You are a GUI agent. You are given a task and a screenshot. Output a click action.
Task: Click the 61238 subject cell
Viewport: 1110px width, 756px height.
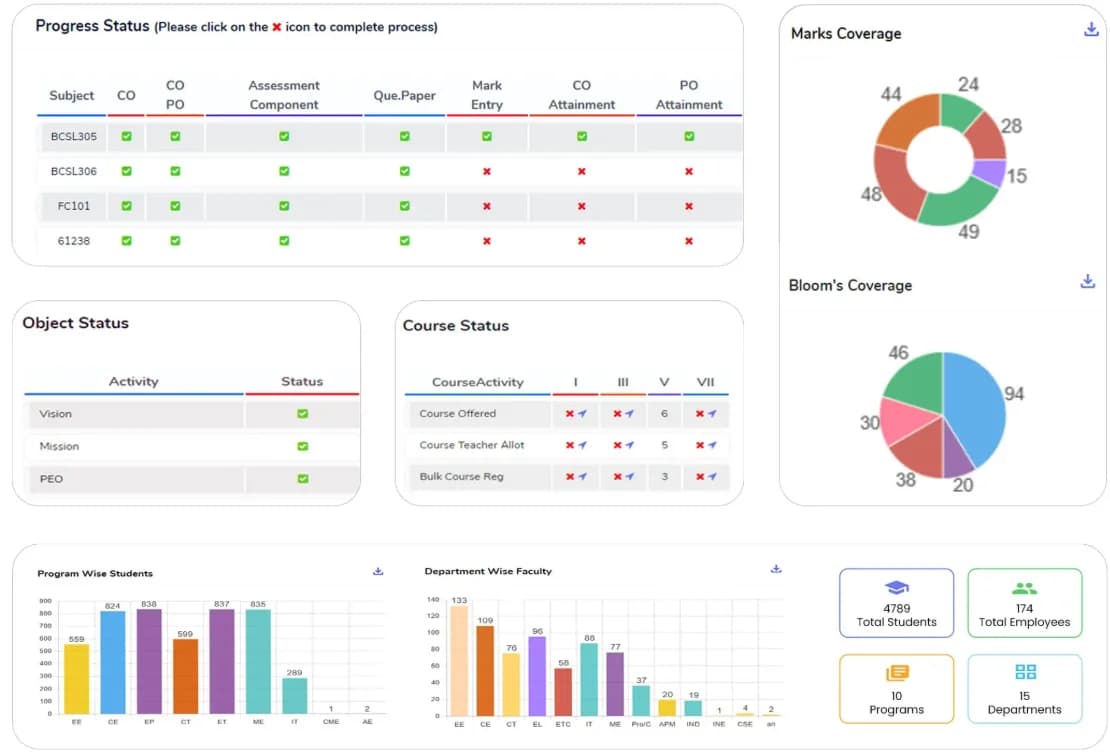coord(74,241)
